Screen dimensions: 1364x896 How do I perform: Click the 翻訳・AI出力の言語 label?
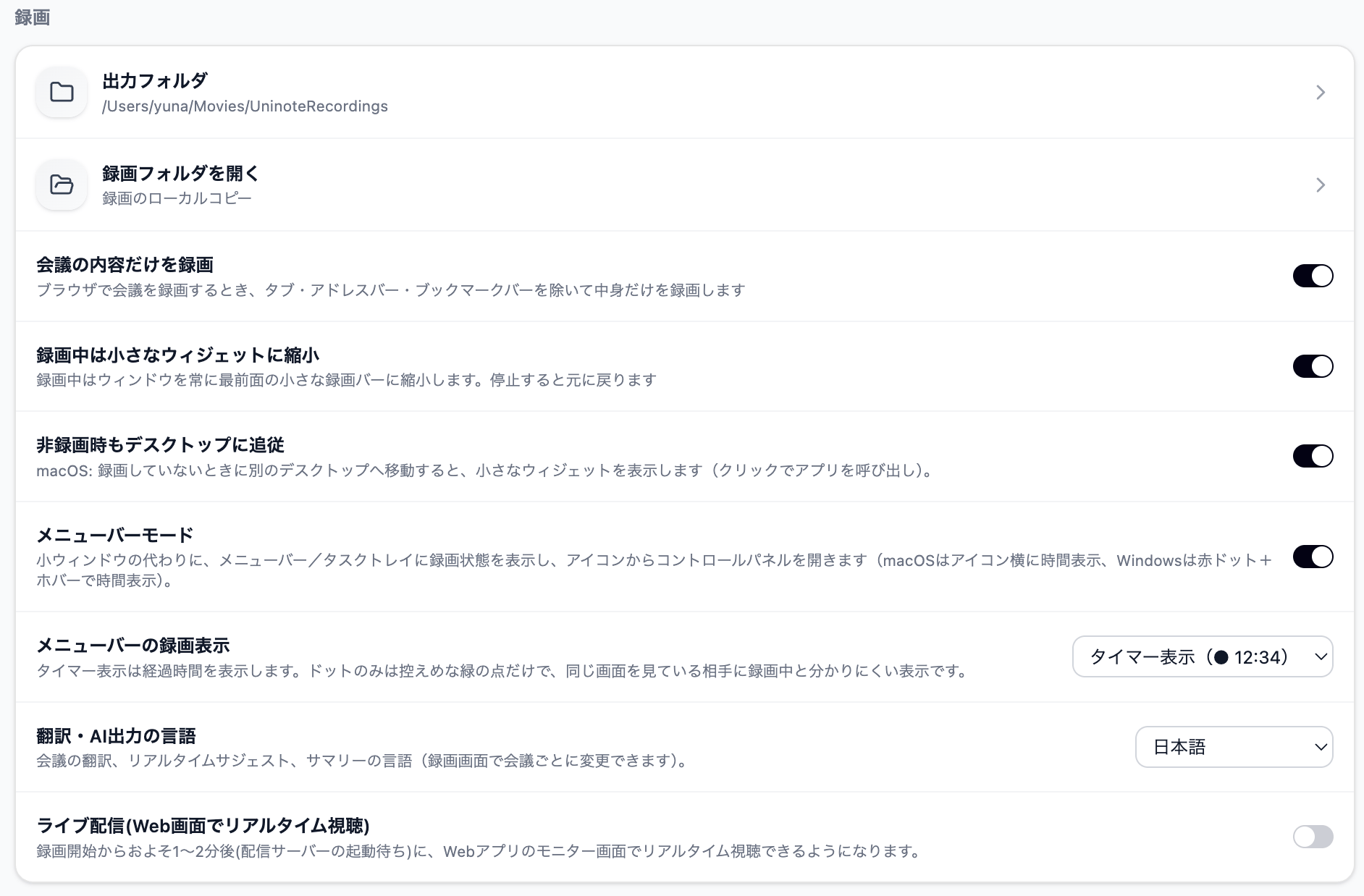point(116,736)
